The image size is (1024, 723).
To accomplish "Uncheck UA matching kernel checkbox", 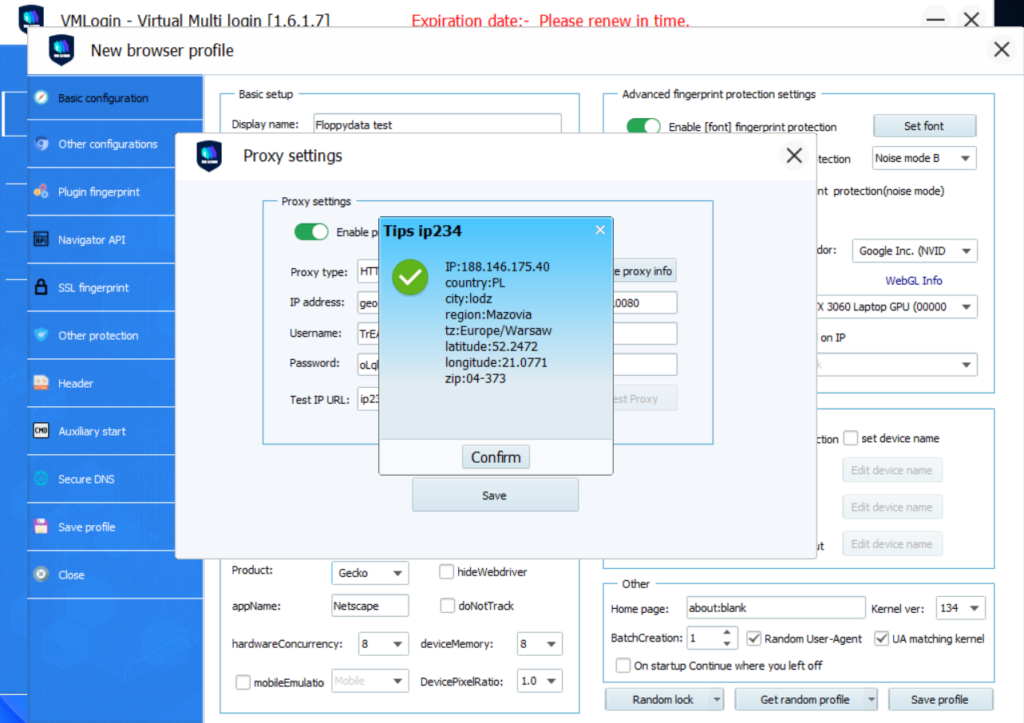I will pyautogui.click(x=881, y=638).
